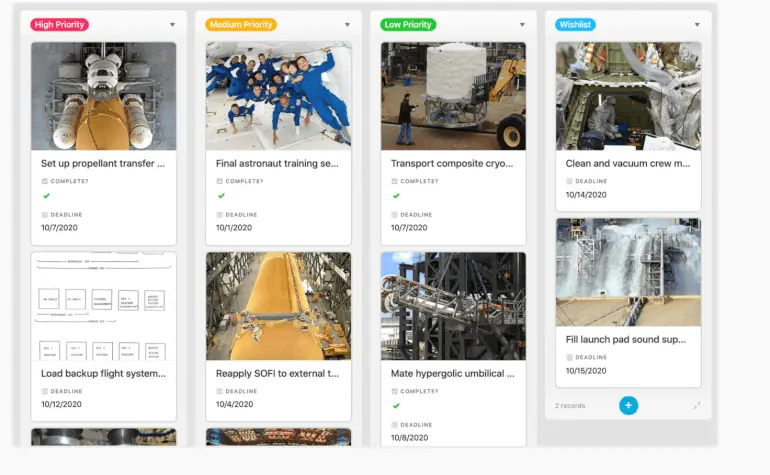The height and width of the screenshot is (475, 770).
Task: Select the date field icon on Reapply SOFI card
Action: pos(220,391)
